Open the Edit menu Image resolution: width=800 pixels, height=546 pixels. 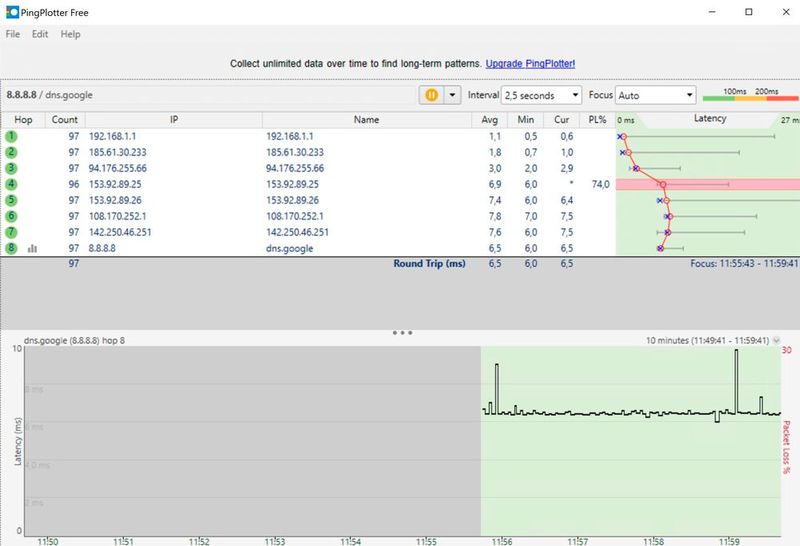(40, 34)
